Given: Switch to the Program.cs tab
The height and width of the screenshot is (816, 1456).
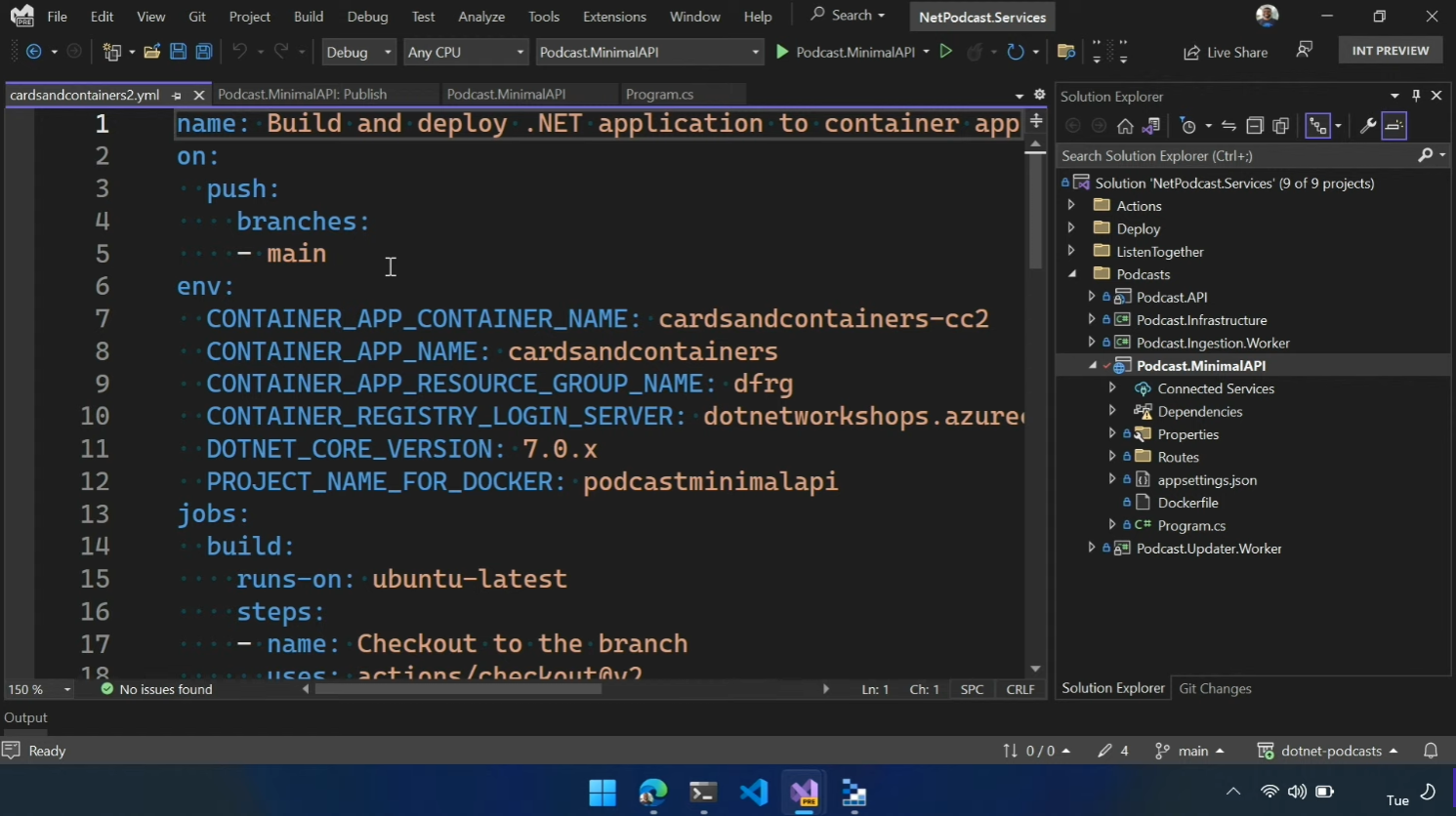Looking at the screenshot, I should pos(659,95).
